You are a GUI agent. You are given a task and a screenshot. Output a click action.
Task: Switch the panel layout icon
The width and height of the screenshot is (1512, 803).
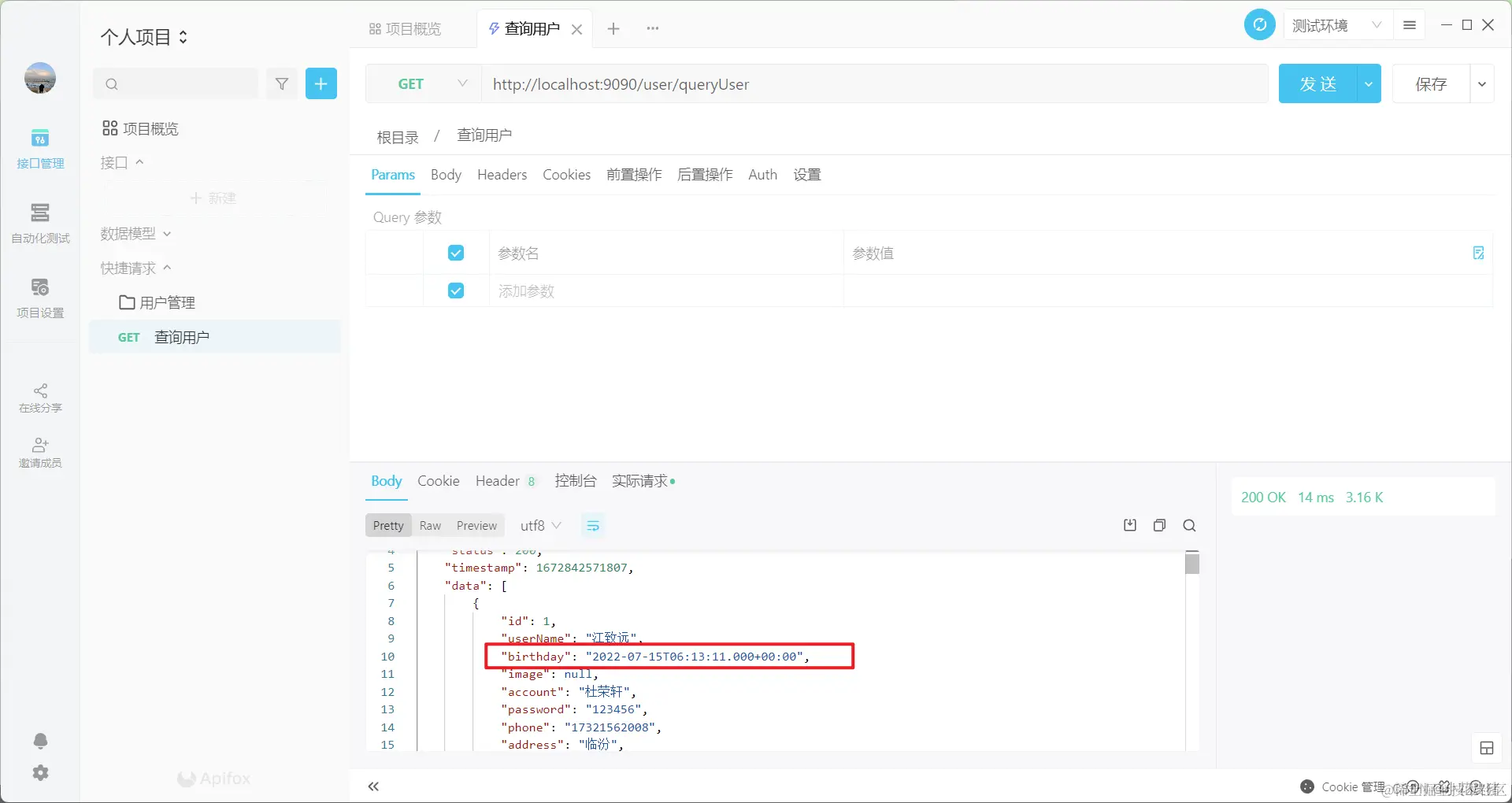pos(1487,749)
